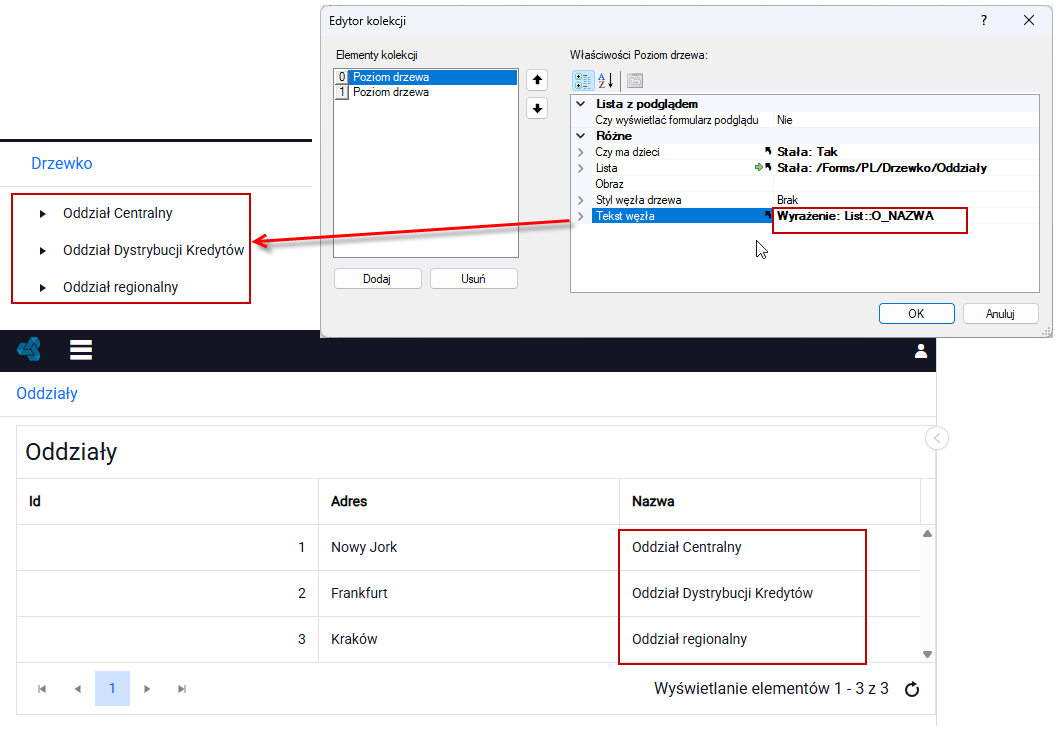Move collection element down with arrow button
1060x730 pixels.
(537, 108)
